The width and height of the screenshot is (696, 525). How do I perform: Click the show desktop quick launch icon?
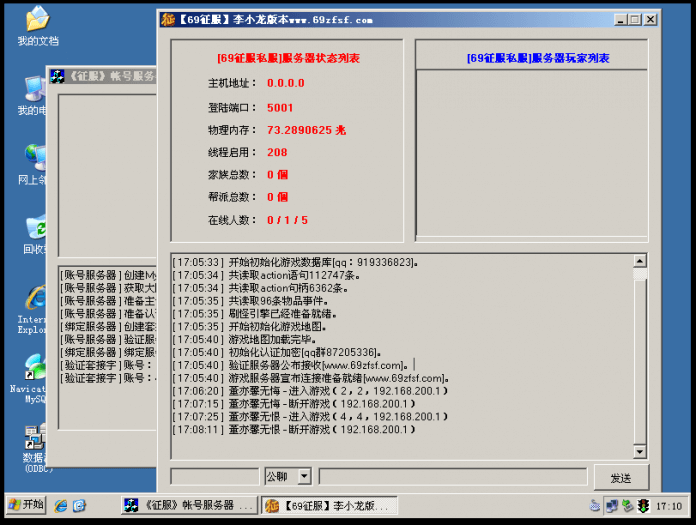[79, 506]
